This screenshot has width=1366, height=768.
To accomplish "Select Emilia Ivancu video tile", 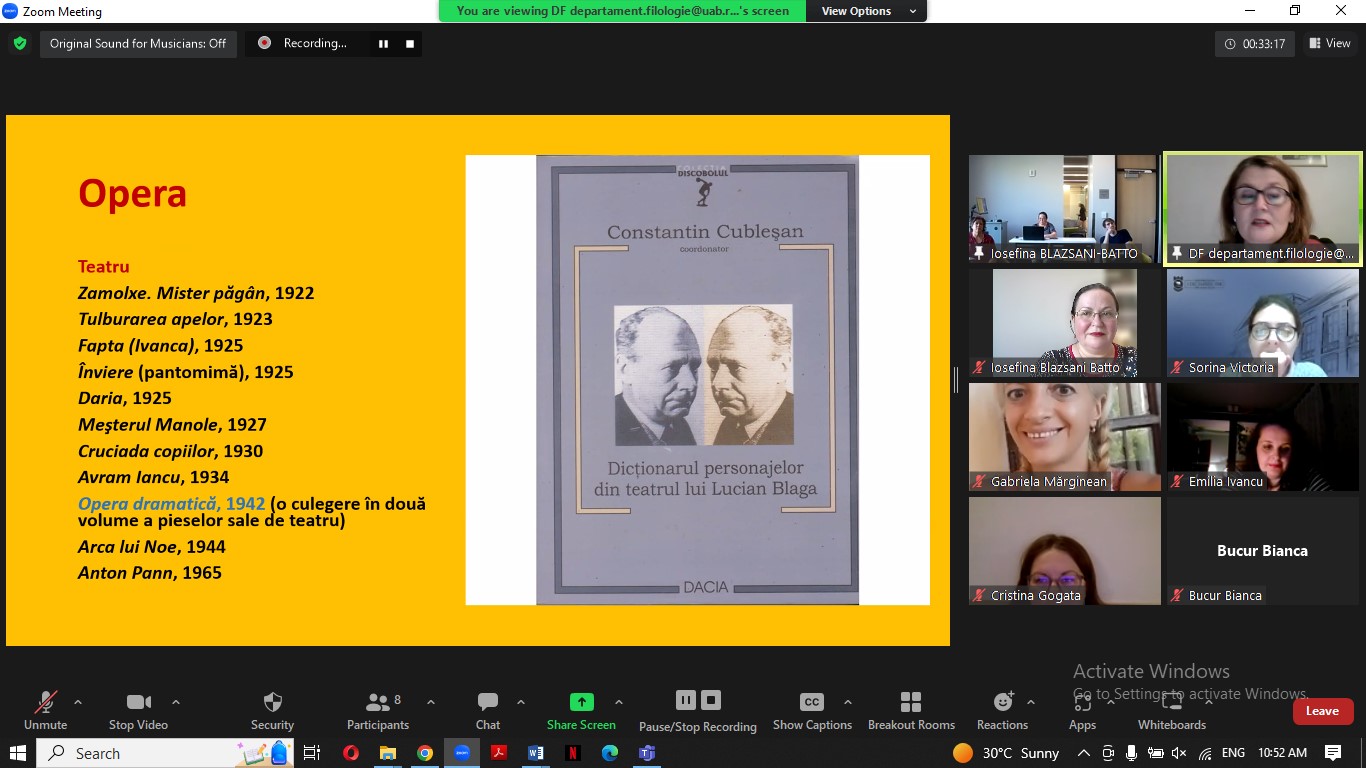I will [x=1263, y=437].
